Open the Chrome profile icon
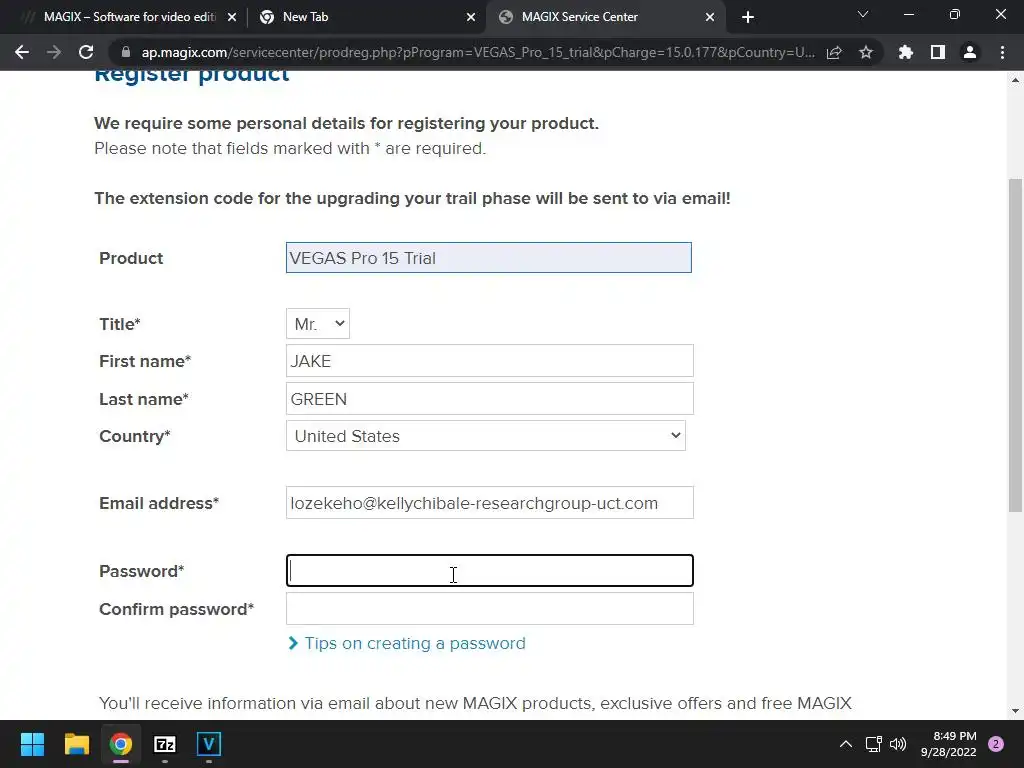The image size is (1024, 768). (x=970, y=52)
